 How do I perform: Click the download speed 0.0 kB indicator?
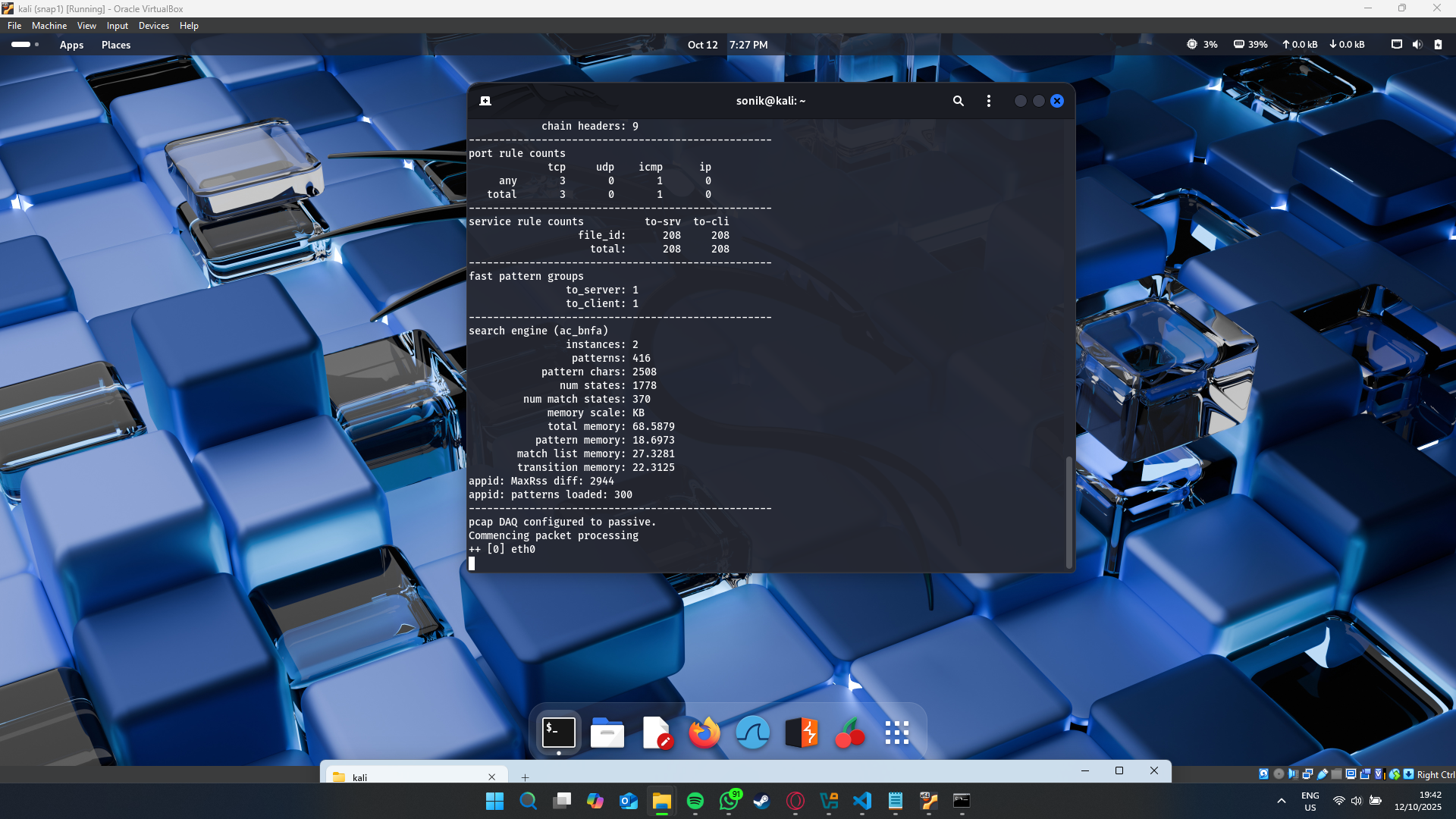(1347, 45)
